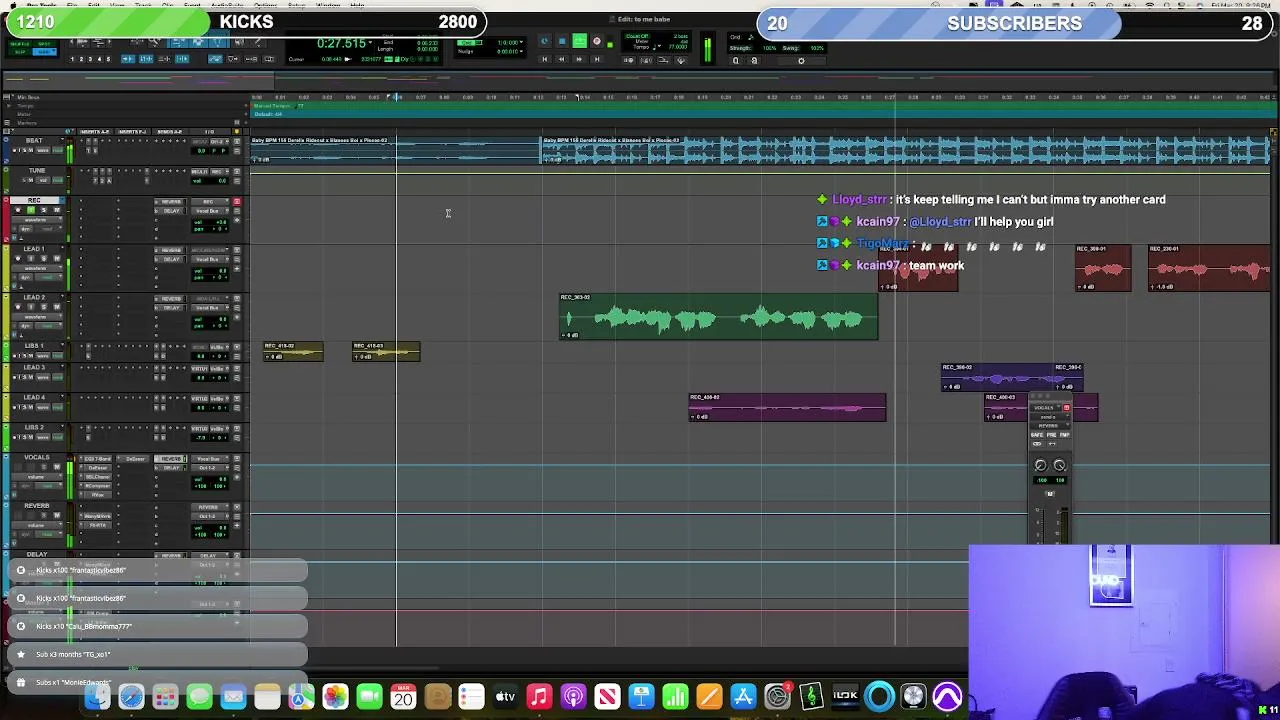Solo the REC track
The width and height of the screenshot is (1280, 720).
(44, 210)
